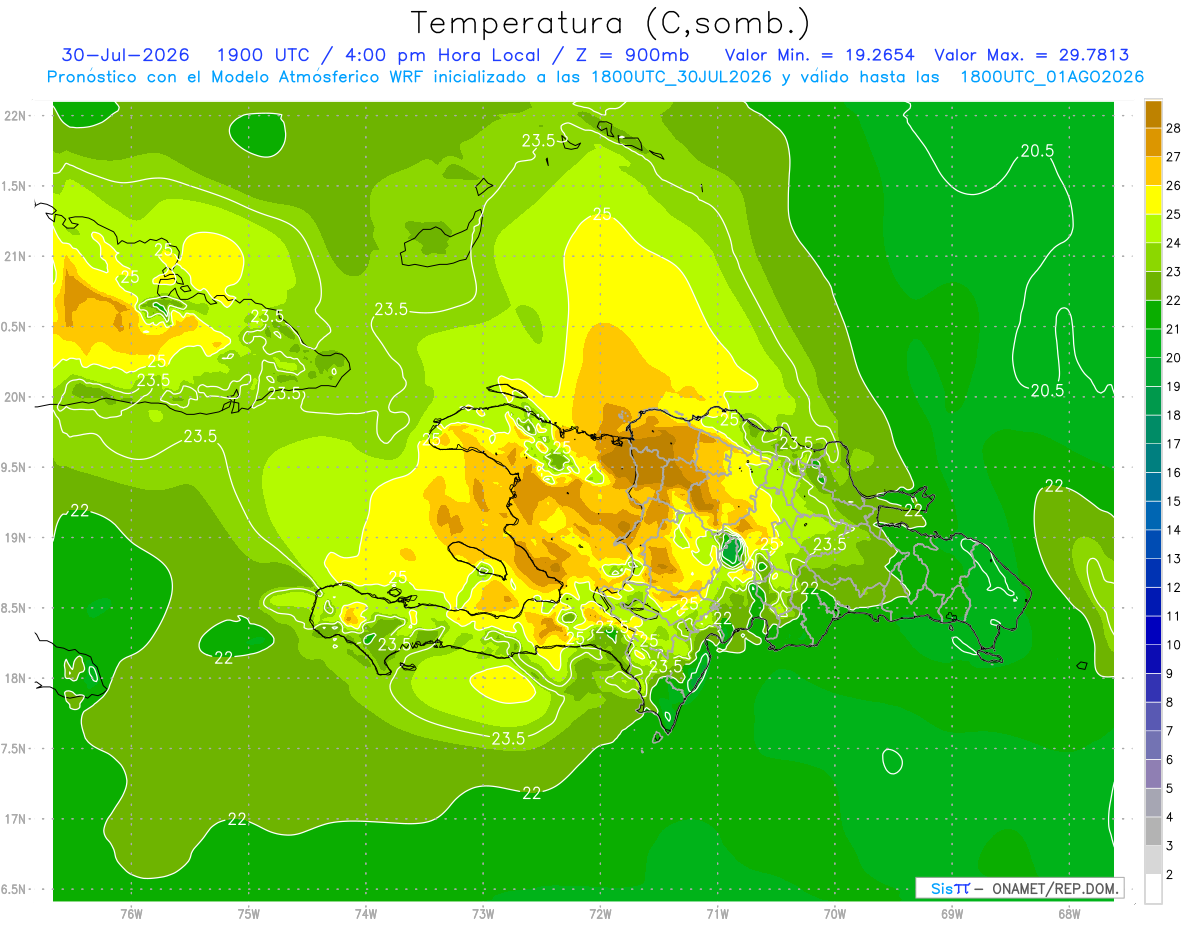Pick the white swatch below 2 on color bar
Screen dimensions: 1200x927
point(1153,889)
